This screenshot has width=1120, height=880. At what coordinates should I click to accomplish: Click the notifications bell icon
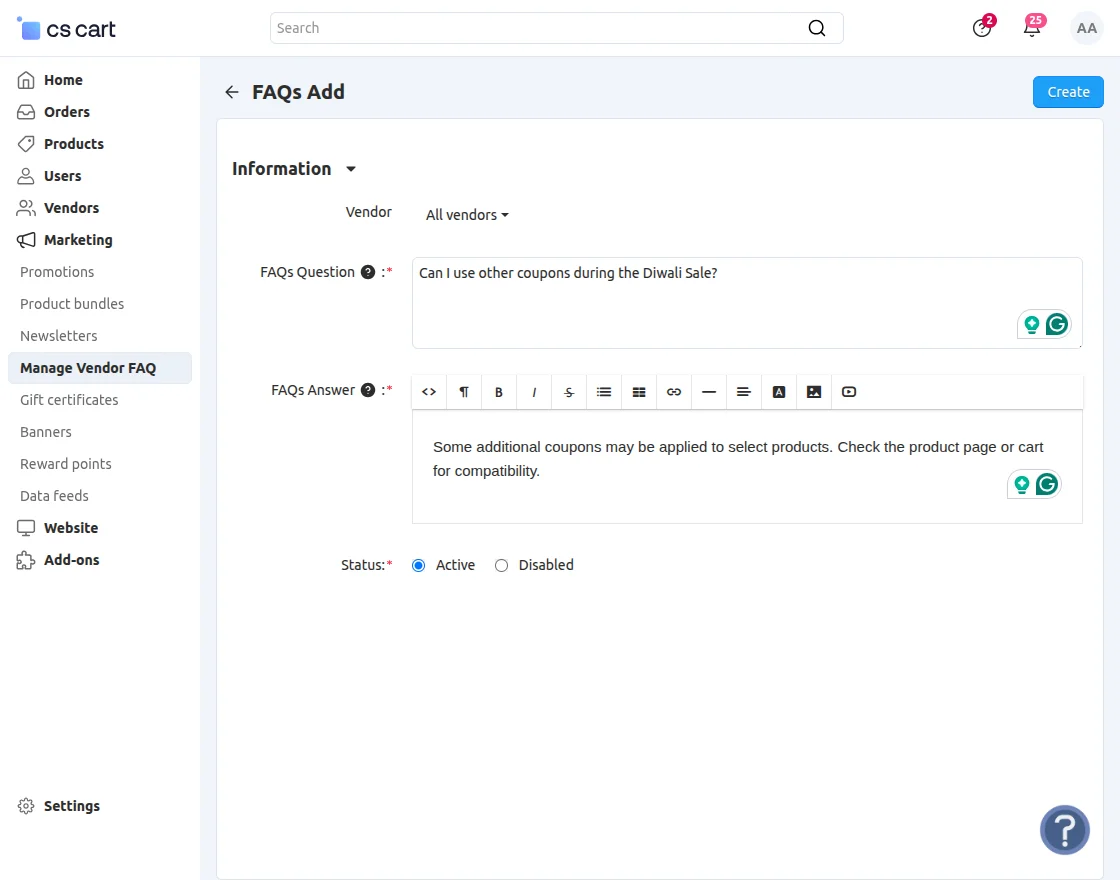click(x=1032, y=28)
